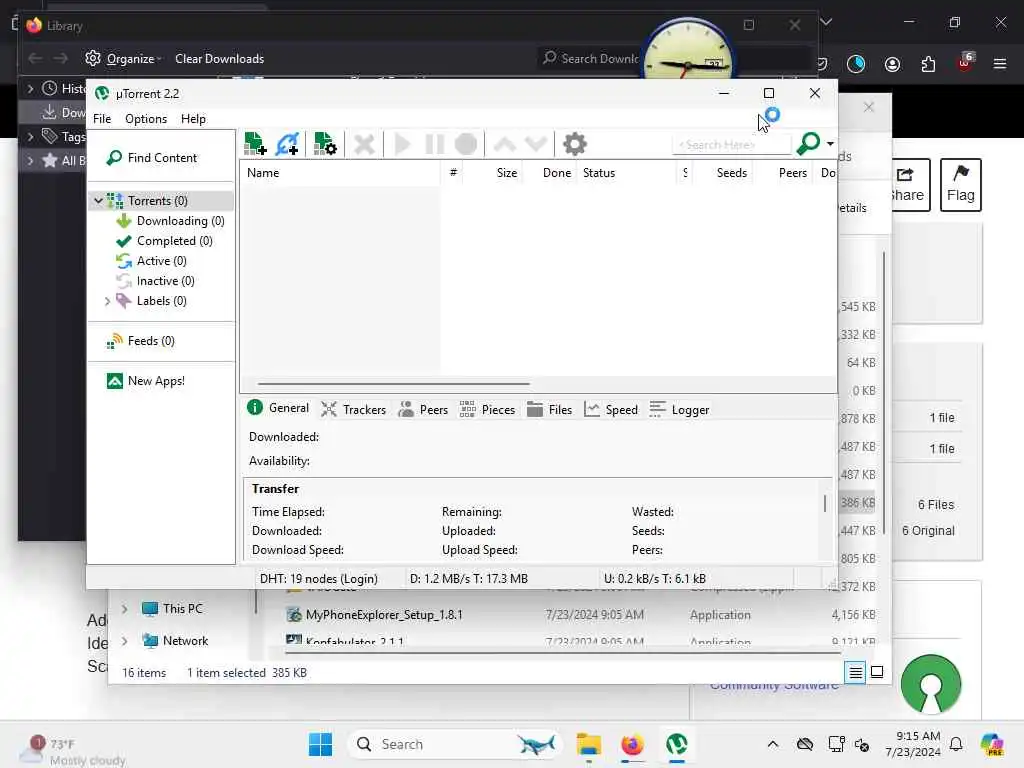Sort torrent list by Peers column

tap(785, 173)
